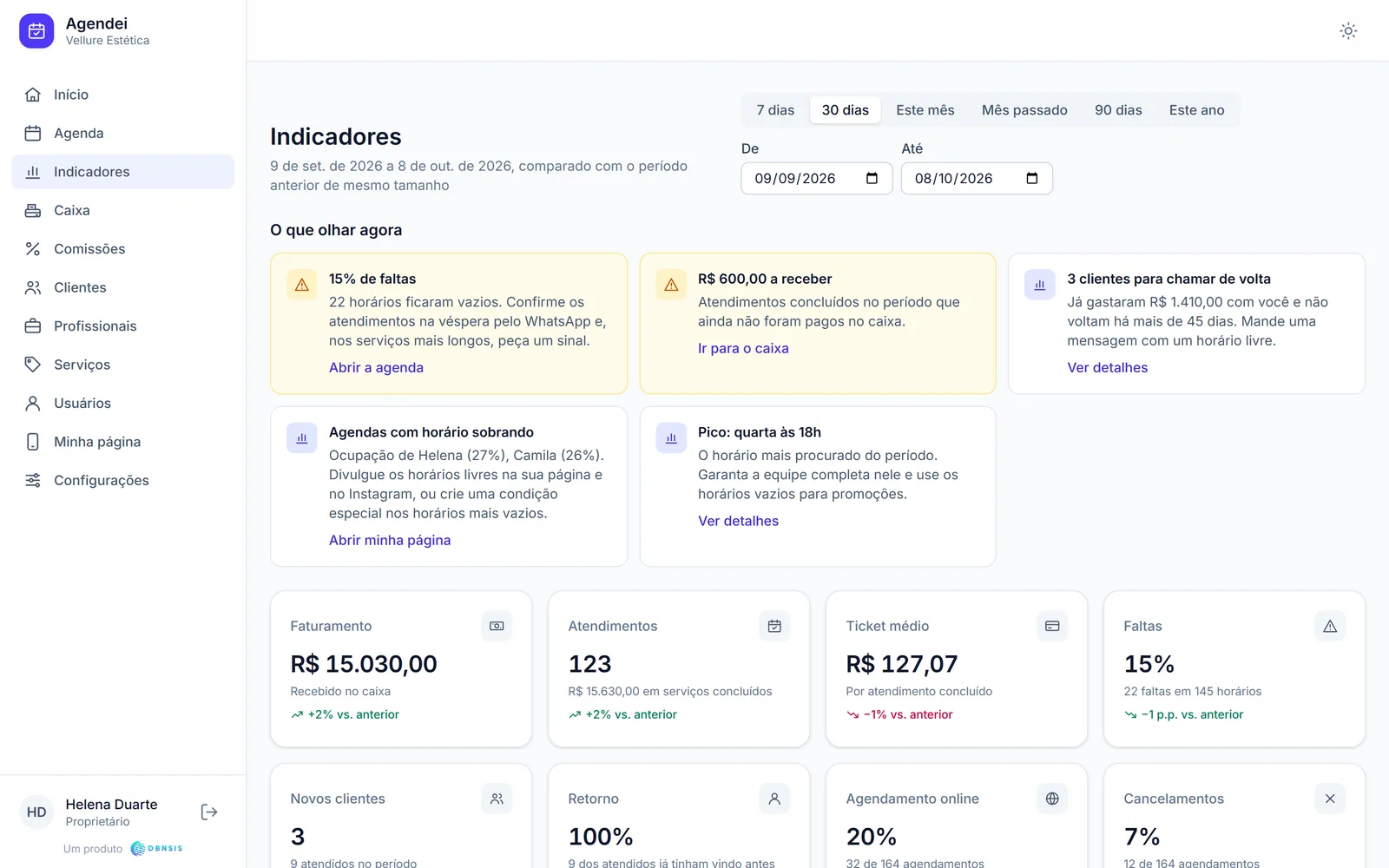Screen dimensions: 1389x868
Task: Click the Retorno person icon
Action: [x=774, y=799]
